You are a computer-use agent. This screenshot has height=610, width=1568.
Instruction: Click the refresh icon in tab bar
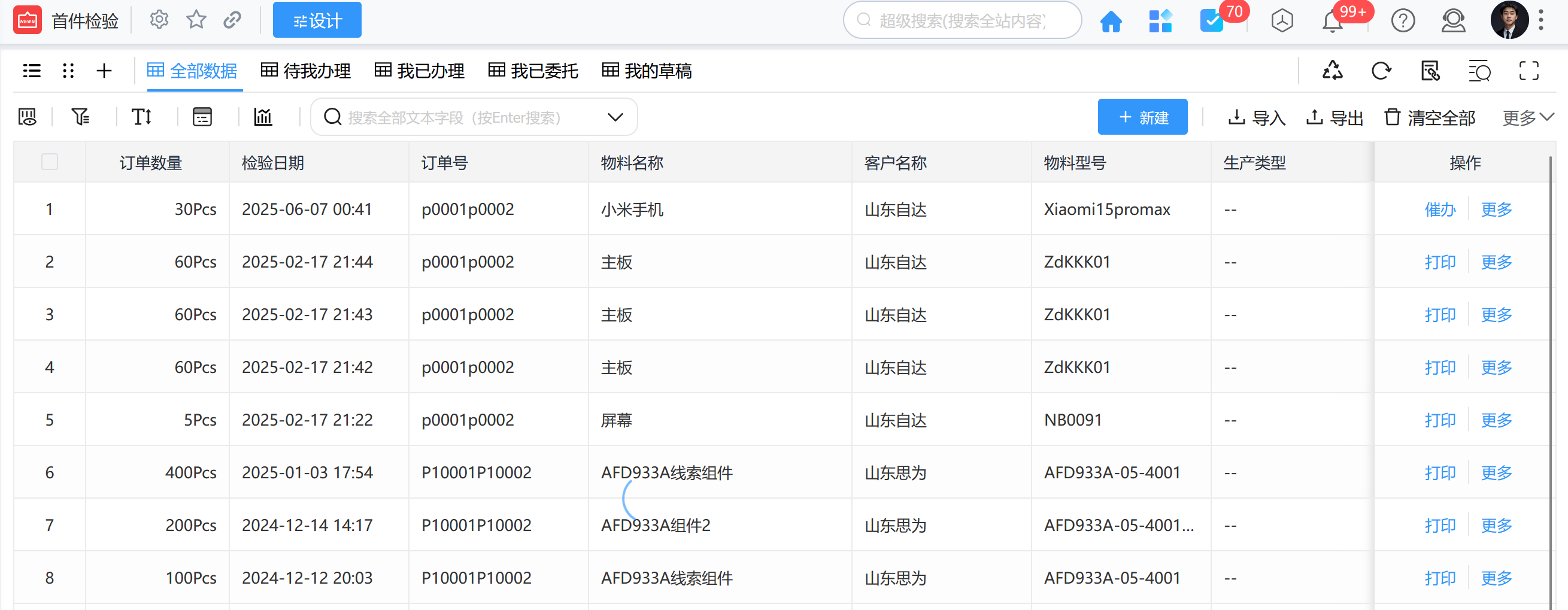1381,71
